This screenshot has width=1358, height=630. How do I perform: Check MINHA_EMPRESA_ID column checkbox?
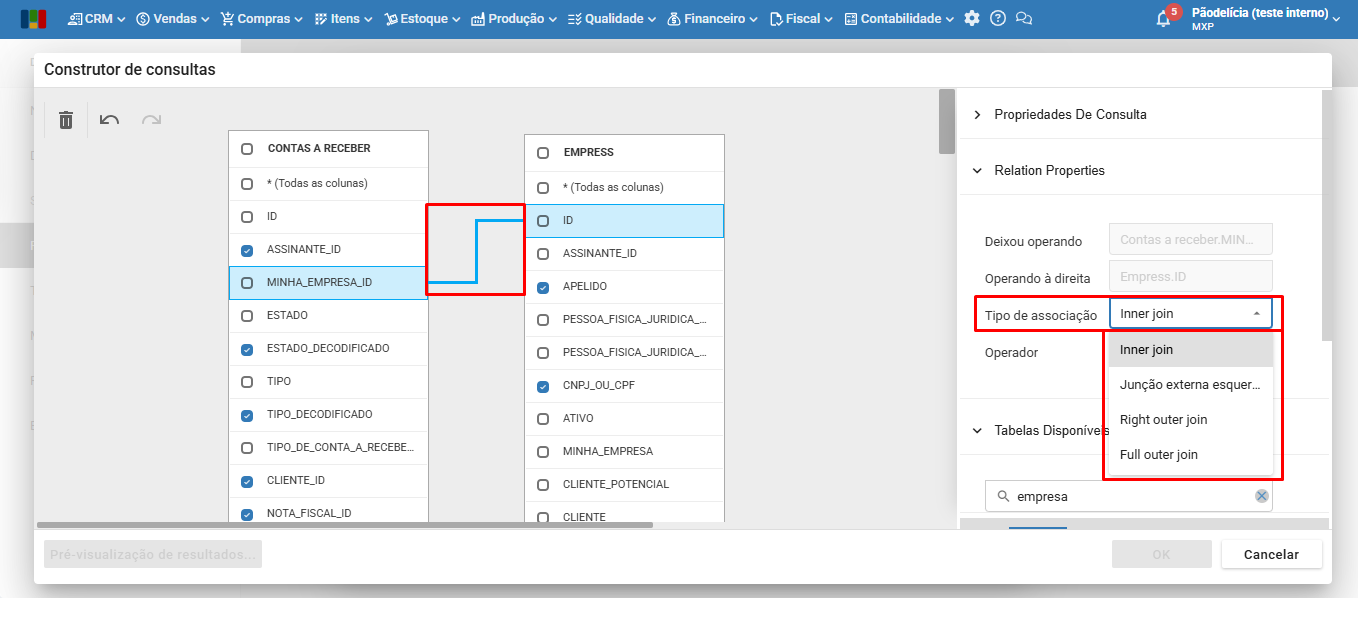pyautogui.click(x=247, y=283)
